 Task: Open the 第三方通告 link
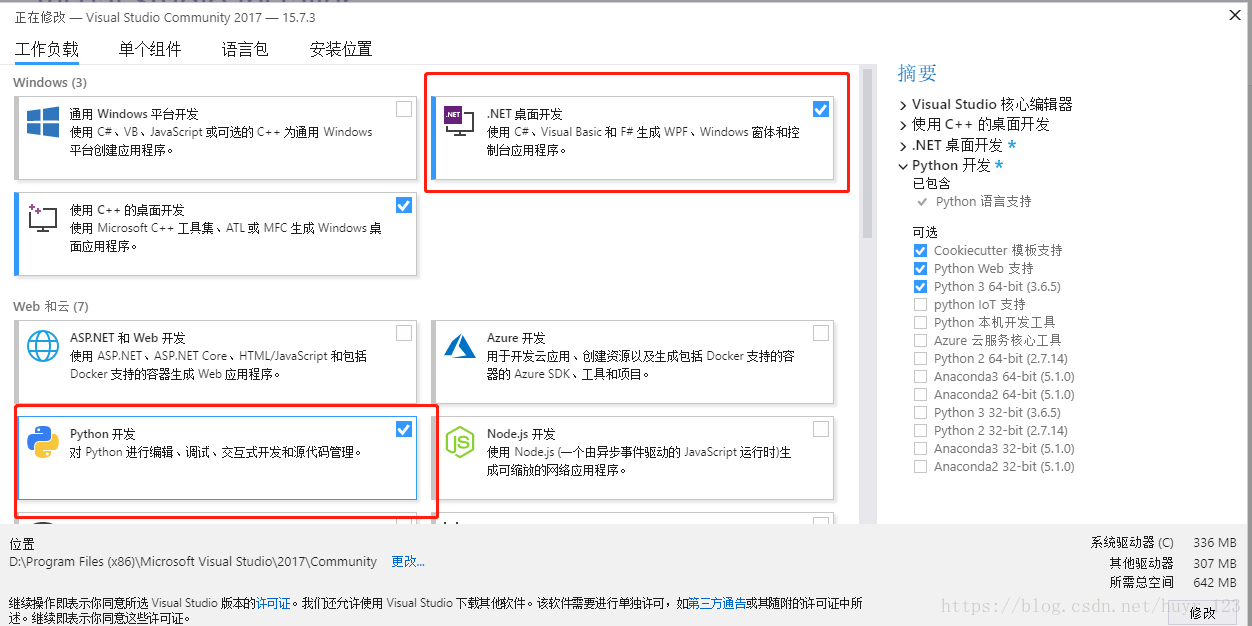[x=716, y=603]
